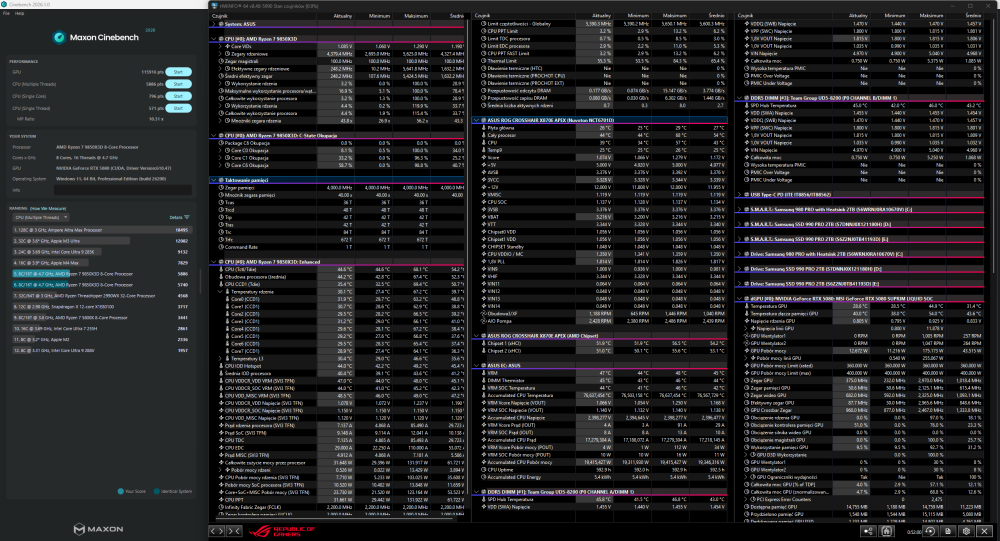The height and width of the screenshot is (541, 1000).
Task: Collapse the CPU Enhanced sensor group
Action: 214,262
